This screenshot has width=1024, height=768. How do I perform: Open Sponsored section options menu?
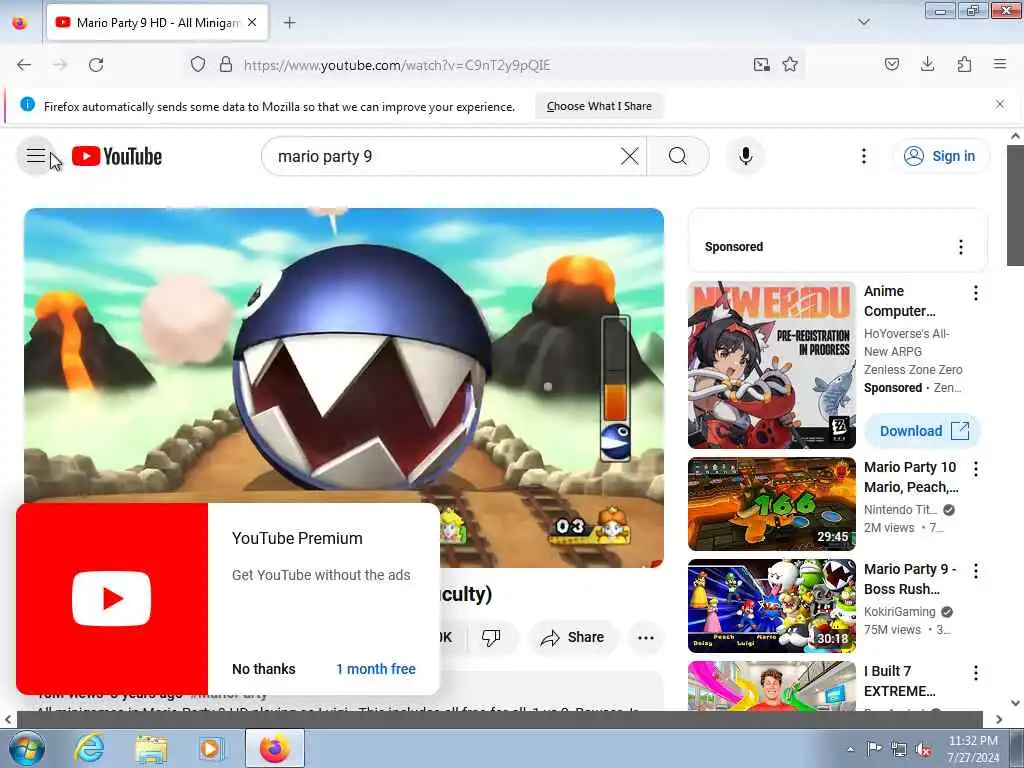pos(961,247)
